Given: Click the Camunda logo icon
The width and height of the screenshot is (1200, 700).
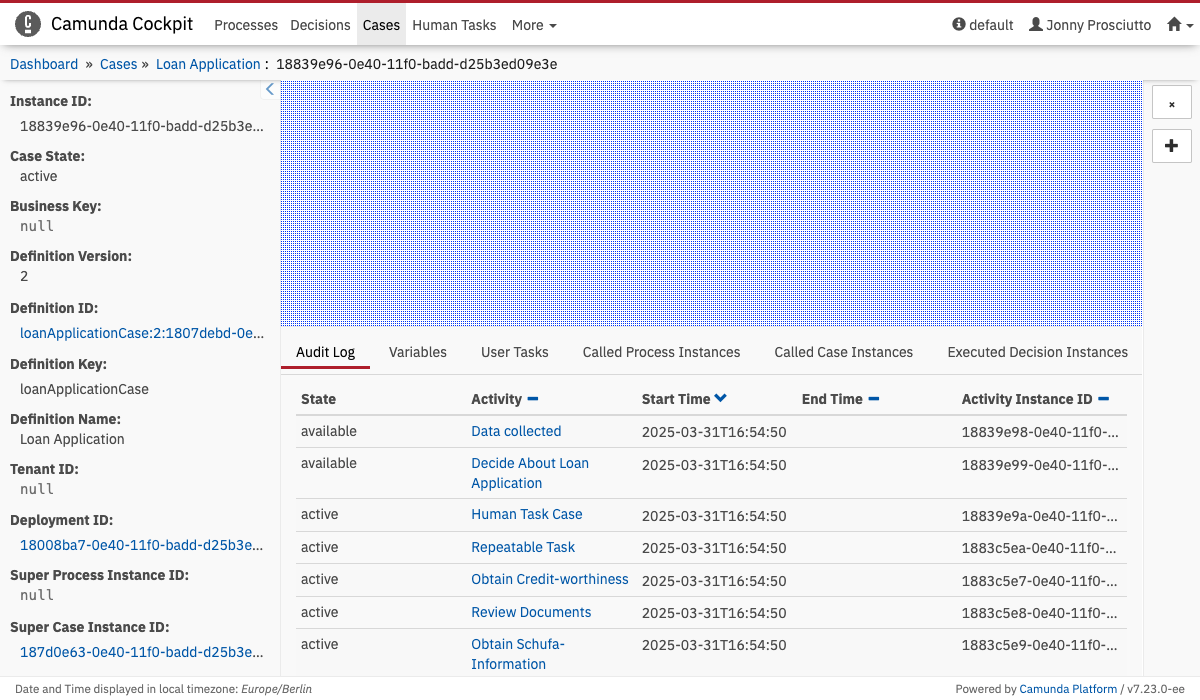Looking at the screenshot, I should point(29,25).
